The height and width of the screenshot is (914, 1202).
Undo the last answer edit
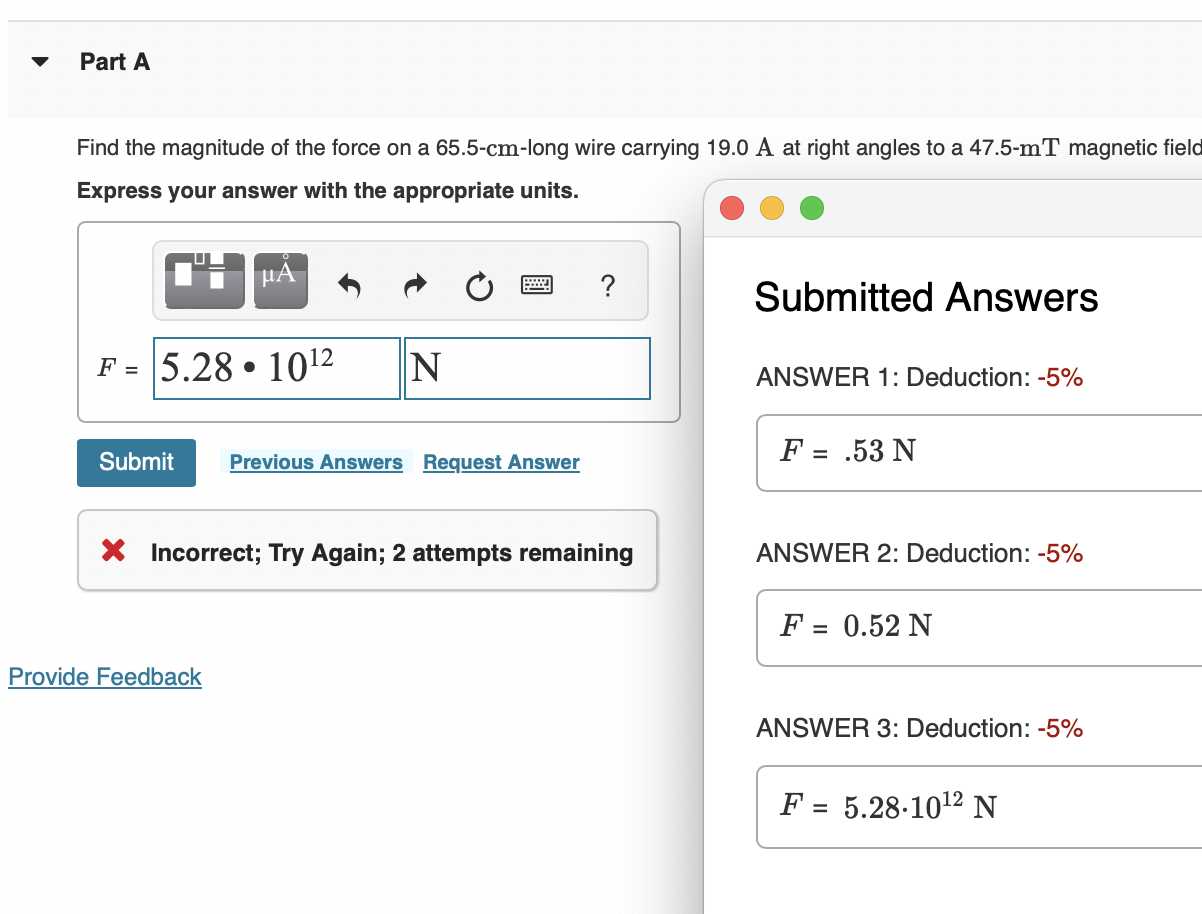pos(349,284)
